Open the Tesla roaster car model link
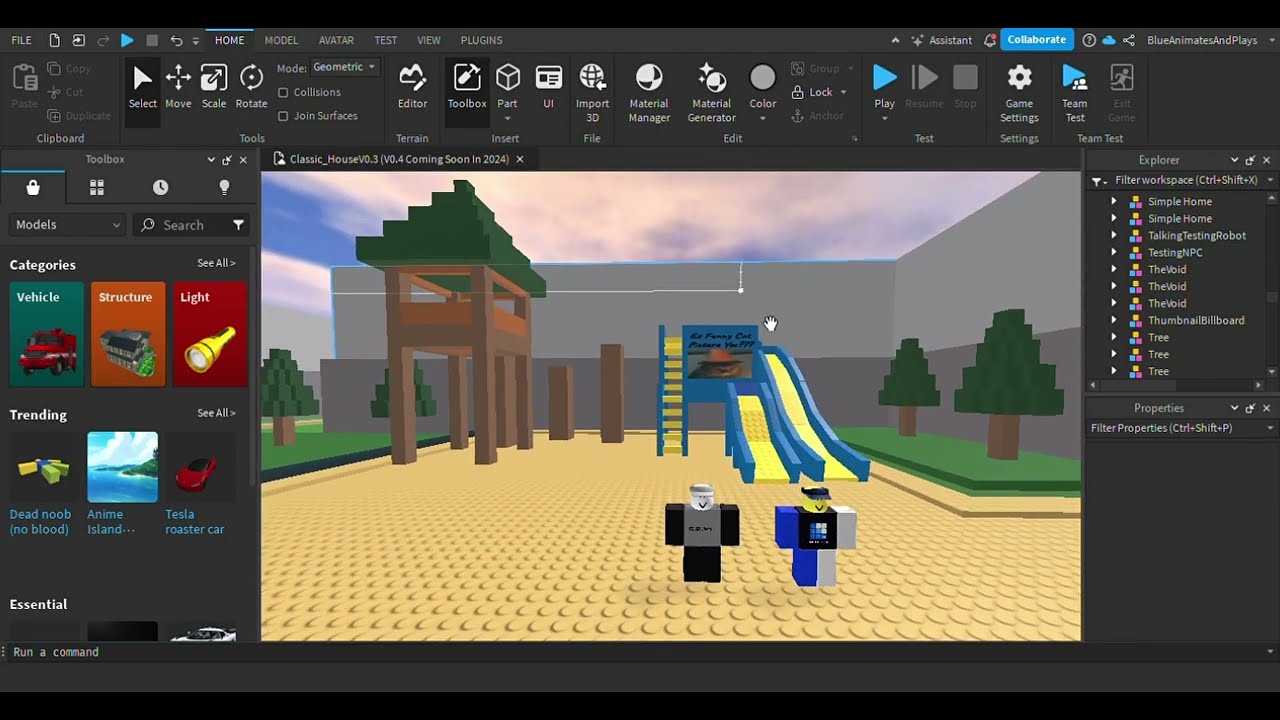Image resolution: width=1280 pixels, height=720 pixels. pos(195,522)
